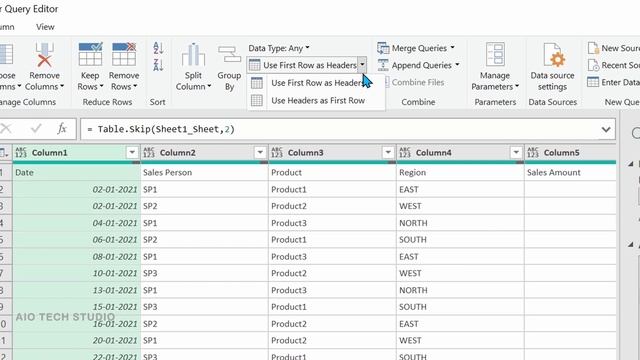Open the Data Type: Any dropdown

[279, 48]
